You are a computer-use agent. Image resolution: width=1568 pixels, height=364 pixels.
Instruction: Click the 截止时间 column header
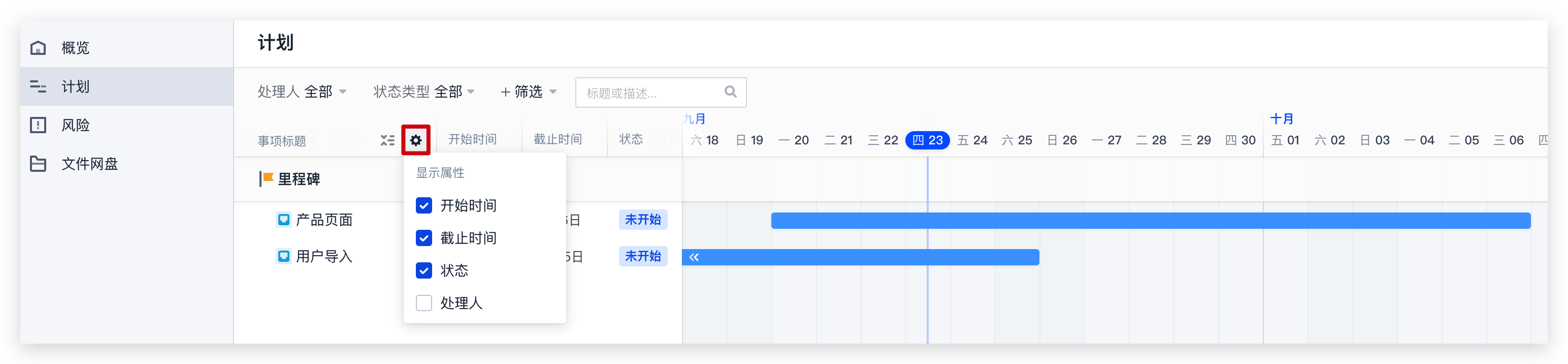[x=558, y=140]
